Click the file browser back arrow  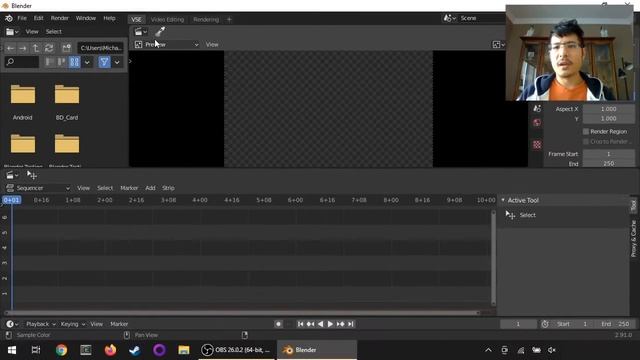(11, 48)
